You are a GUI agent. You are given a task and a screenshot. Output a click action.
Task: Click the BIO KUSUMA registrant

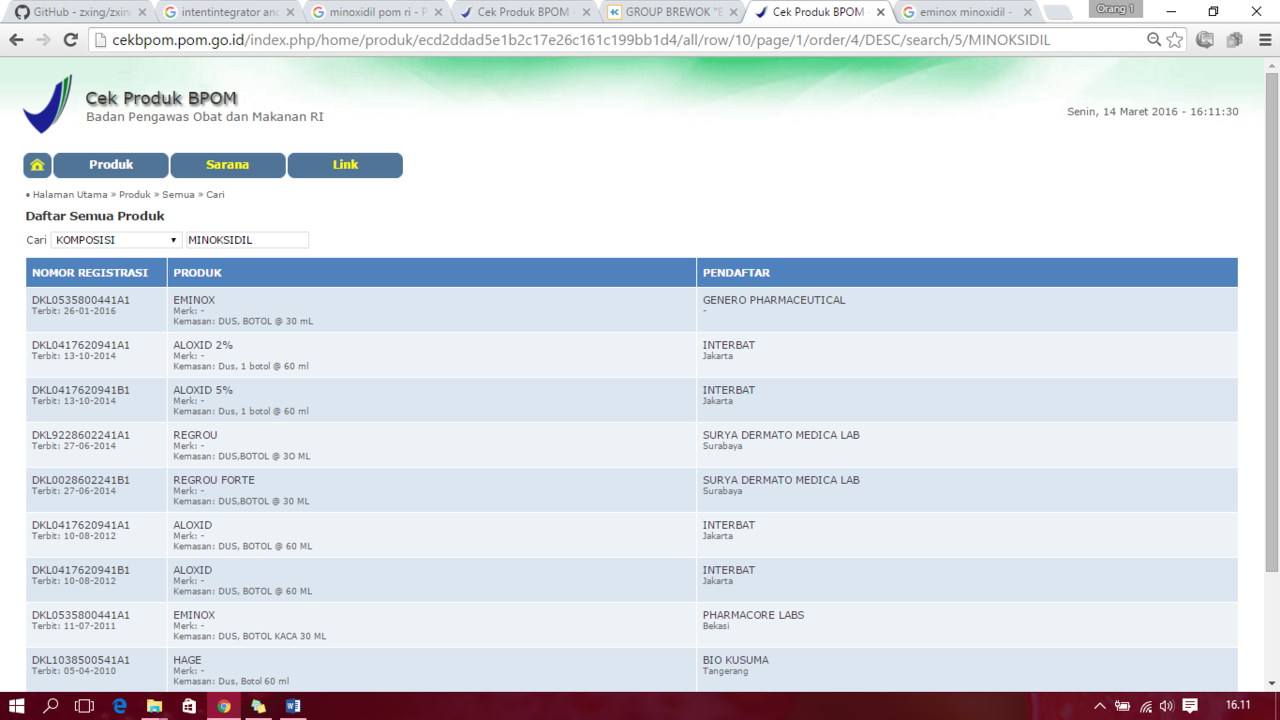click(x=736, y=660)
